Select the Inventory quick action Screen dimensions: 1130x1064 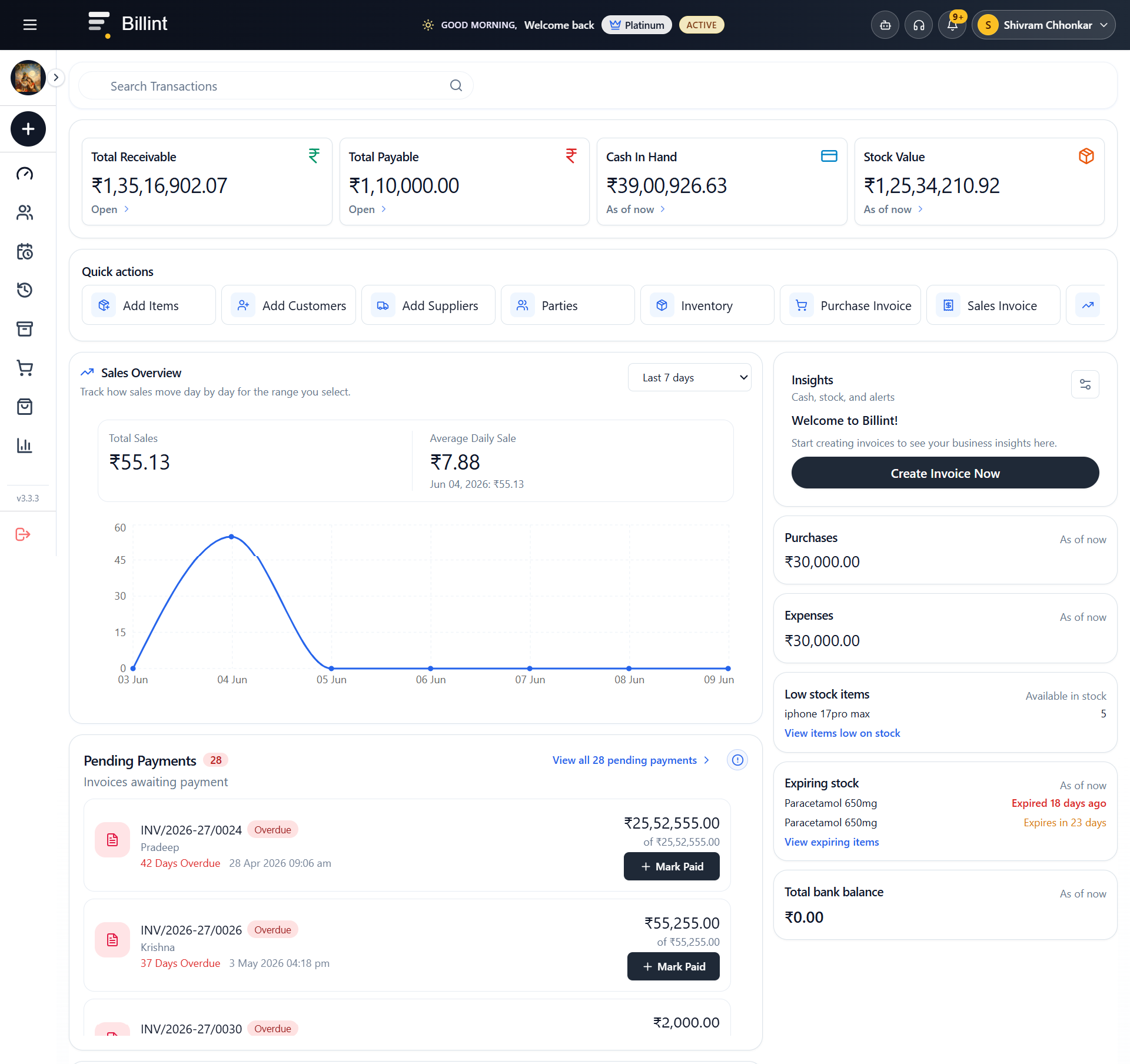click(707, 305)
